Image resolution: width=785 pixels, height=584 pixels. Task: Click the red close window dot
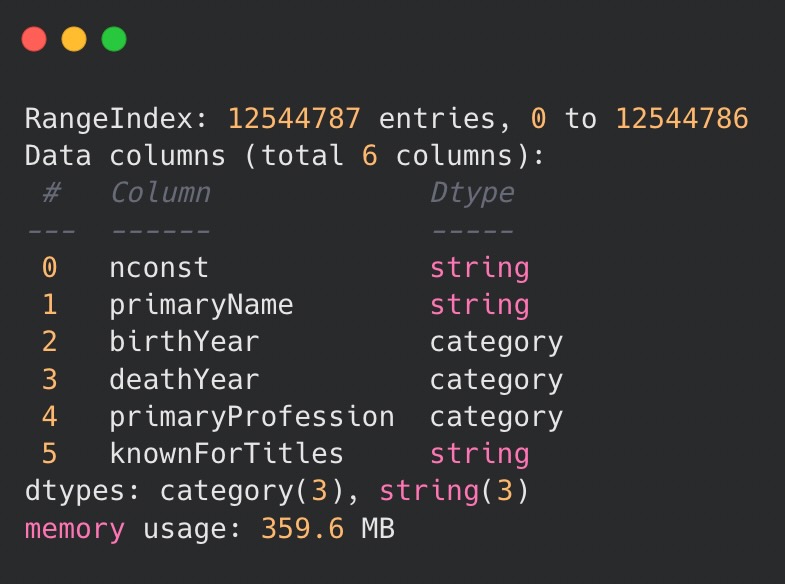[34, 39]
